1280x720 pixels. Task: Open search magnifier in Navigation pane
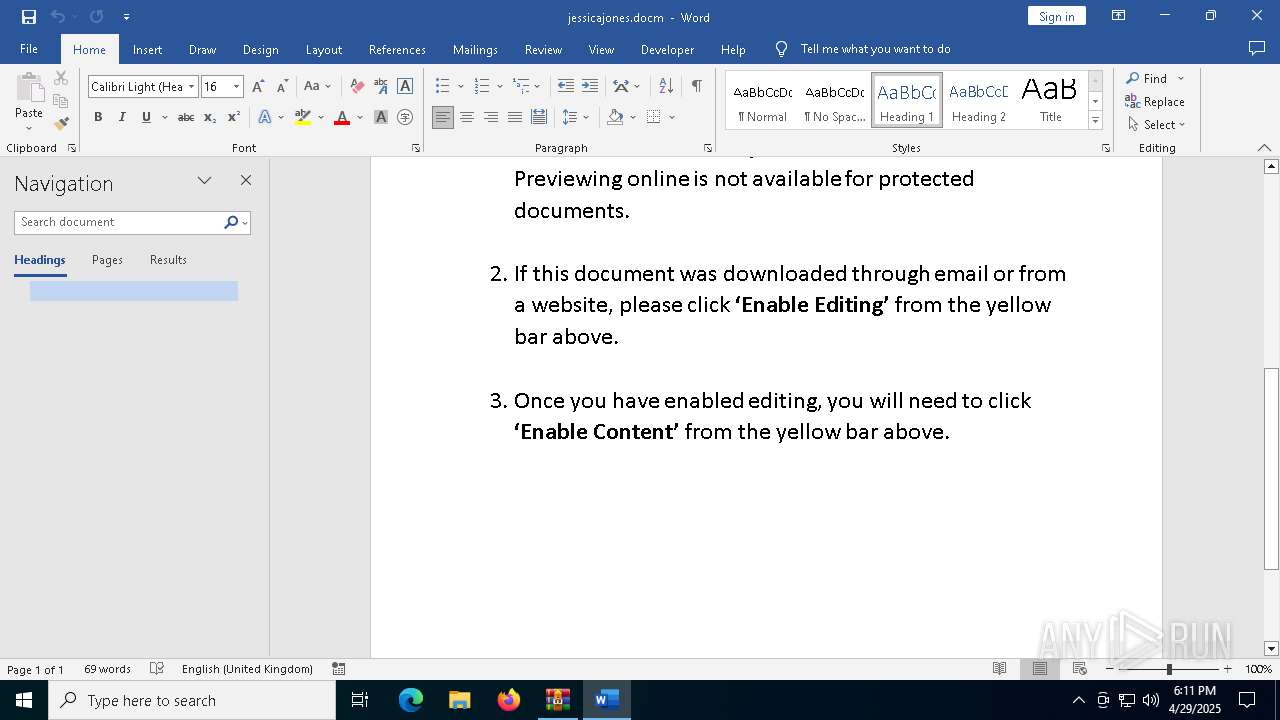click(x=231, y=222)
